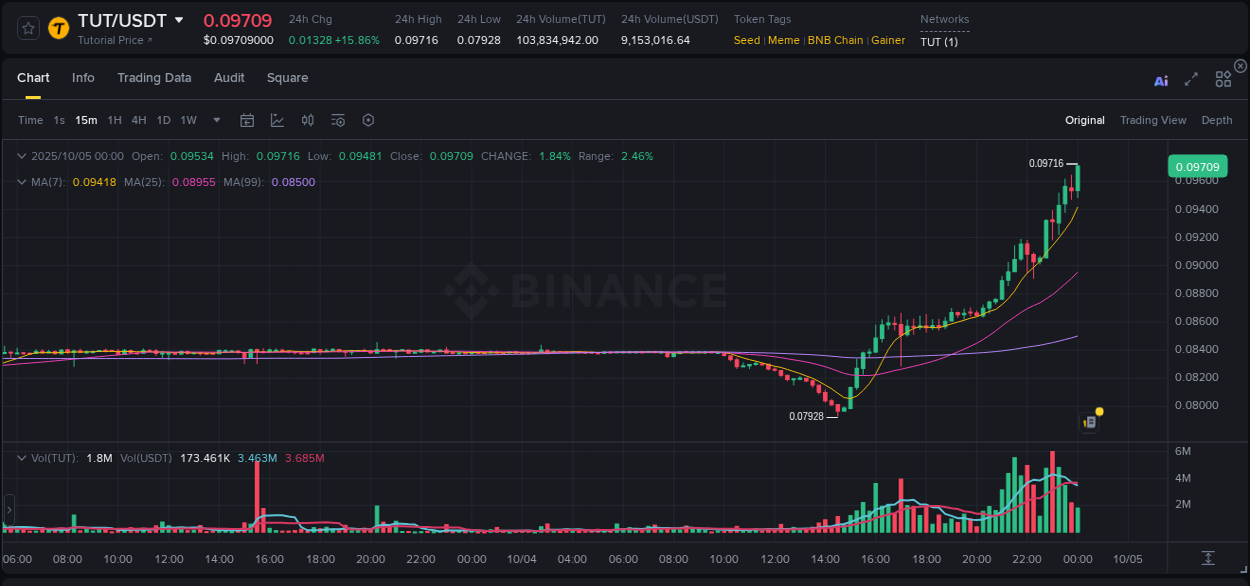
Task: Expand the extra timeframe intervals dropdown
Action: pos(214,120)
